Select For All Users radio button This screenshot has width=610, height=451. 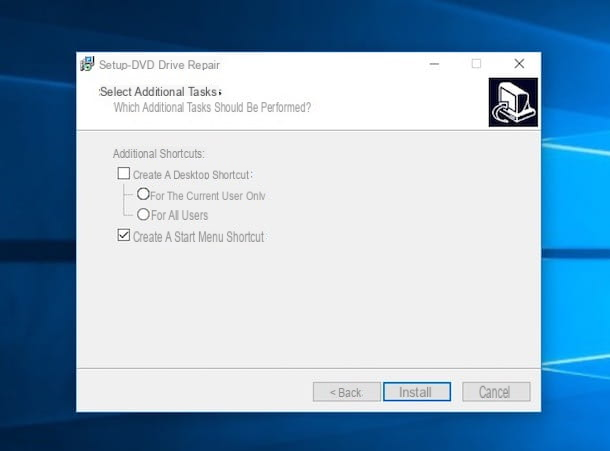pos(143,214)
